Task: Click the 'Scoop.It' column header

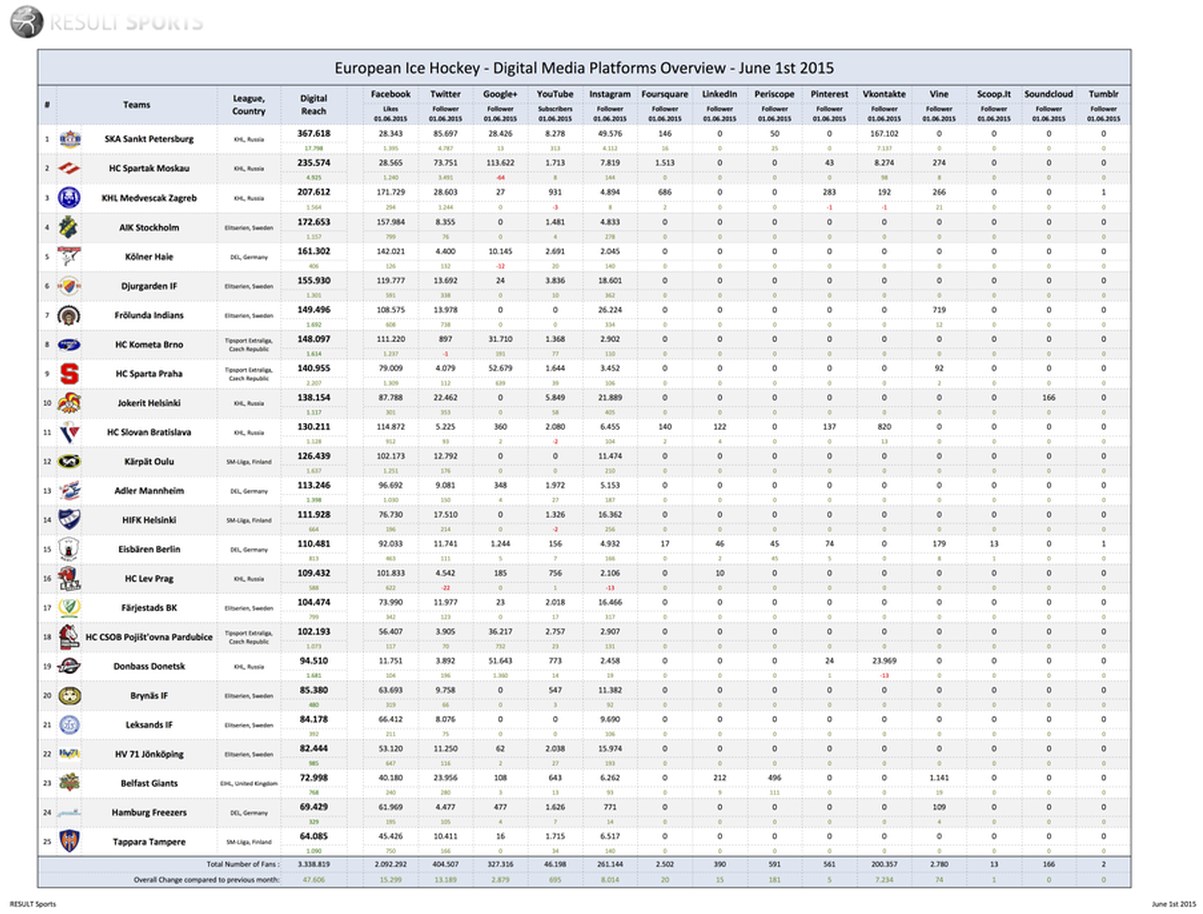Action: click(x=994, y=94)
